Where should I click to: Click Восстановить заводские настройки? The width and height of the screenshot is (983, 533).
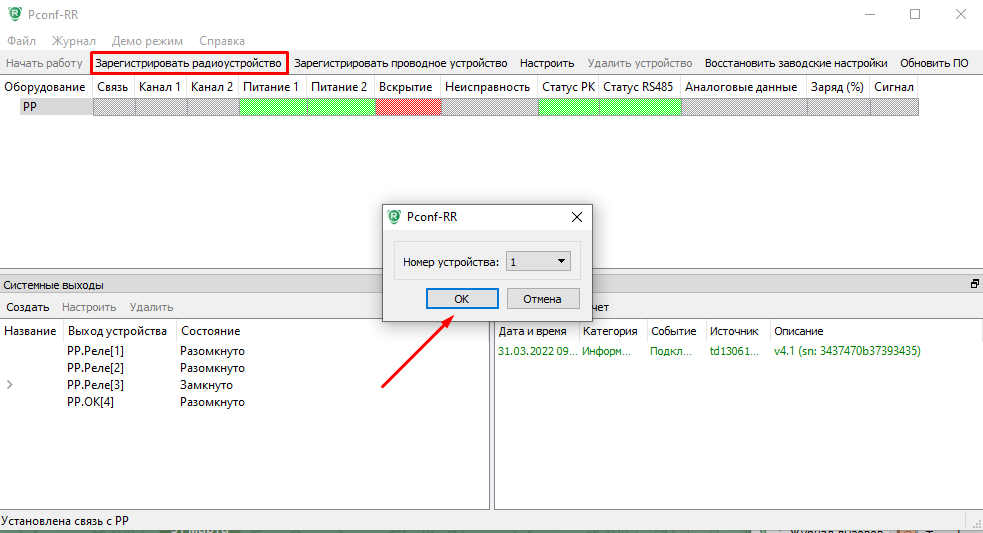[795, 63]
